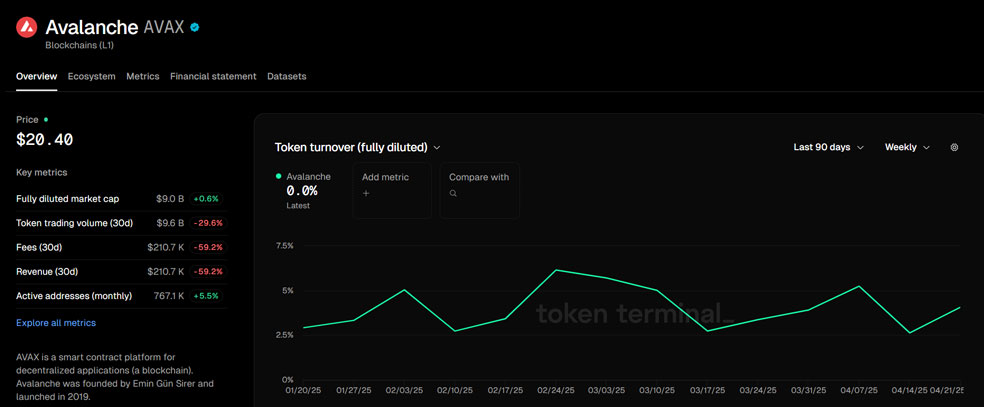Select the Revenue (30d) row

pos(120,272)
